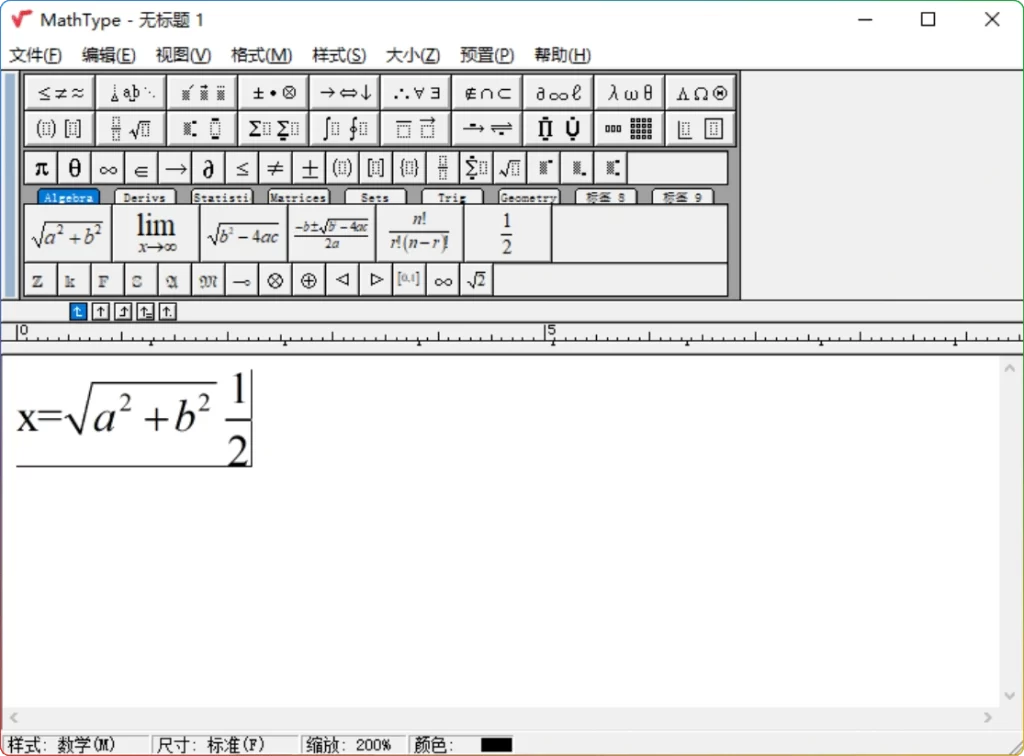Image resolution: width=1024 pixels, height=756 pixels.
Task: Open the Greek letters λωθ palette
Action: [x=629, y=92]
